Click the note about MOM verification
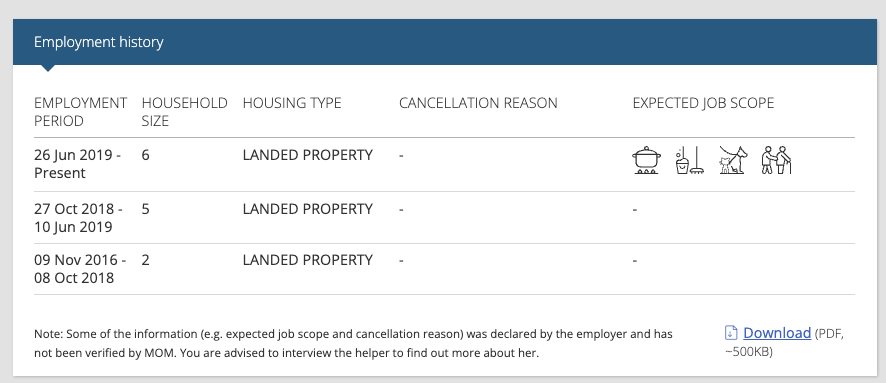 coord(353,343)
